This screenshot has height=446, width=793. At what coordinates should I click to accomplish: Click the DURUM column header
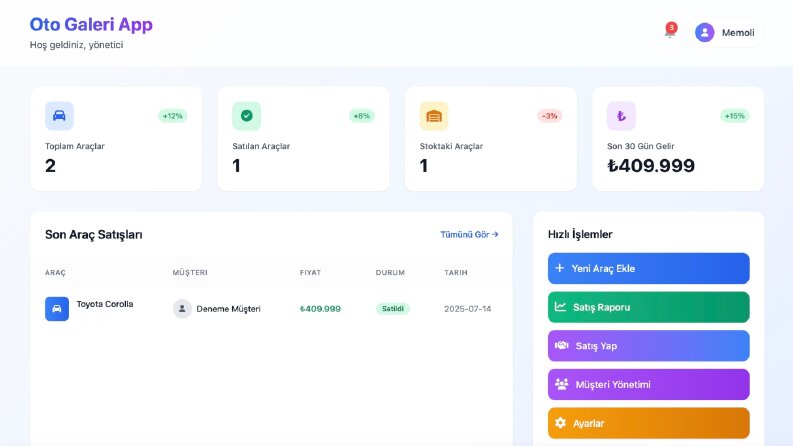390,273
